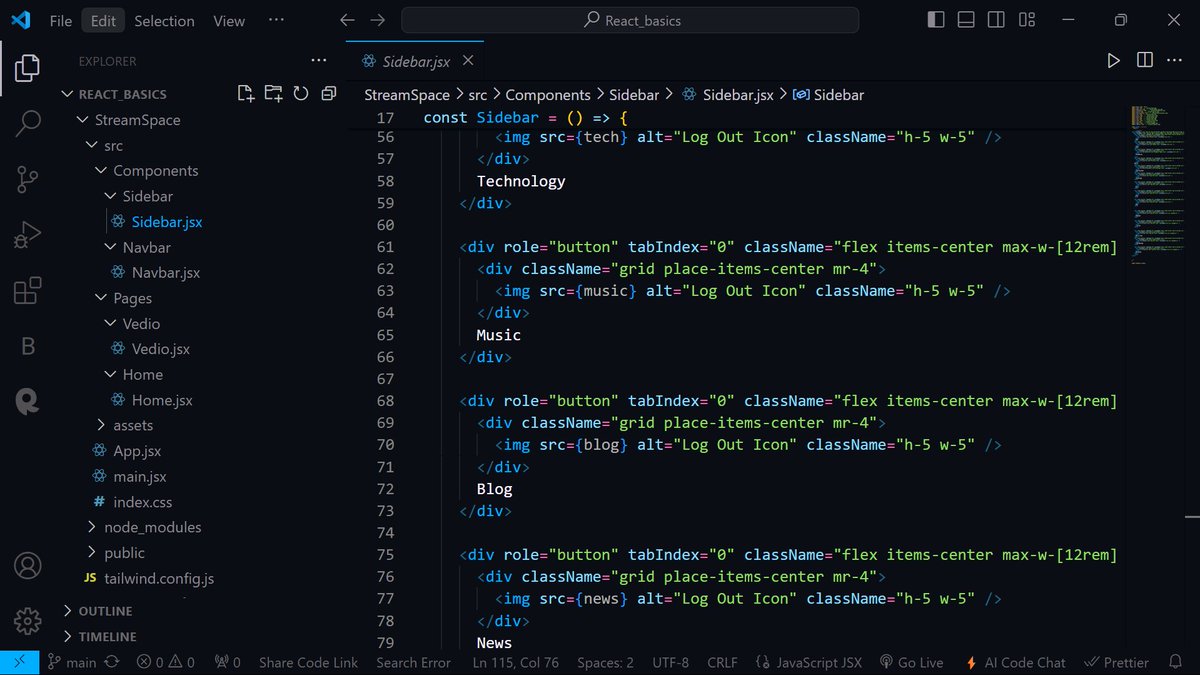The width and height of the screenshot is (1200, 675).
Task: Click Go Live in status bar
Action: coord(911,662)
